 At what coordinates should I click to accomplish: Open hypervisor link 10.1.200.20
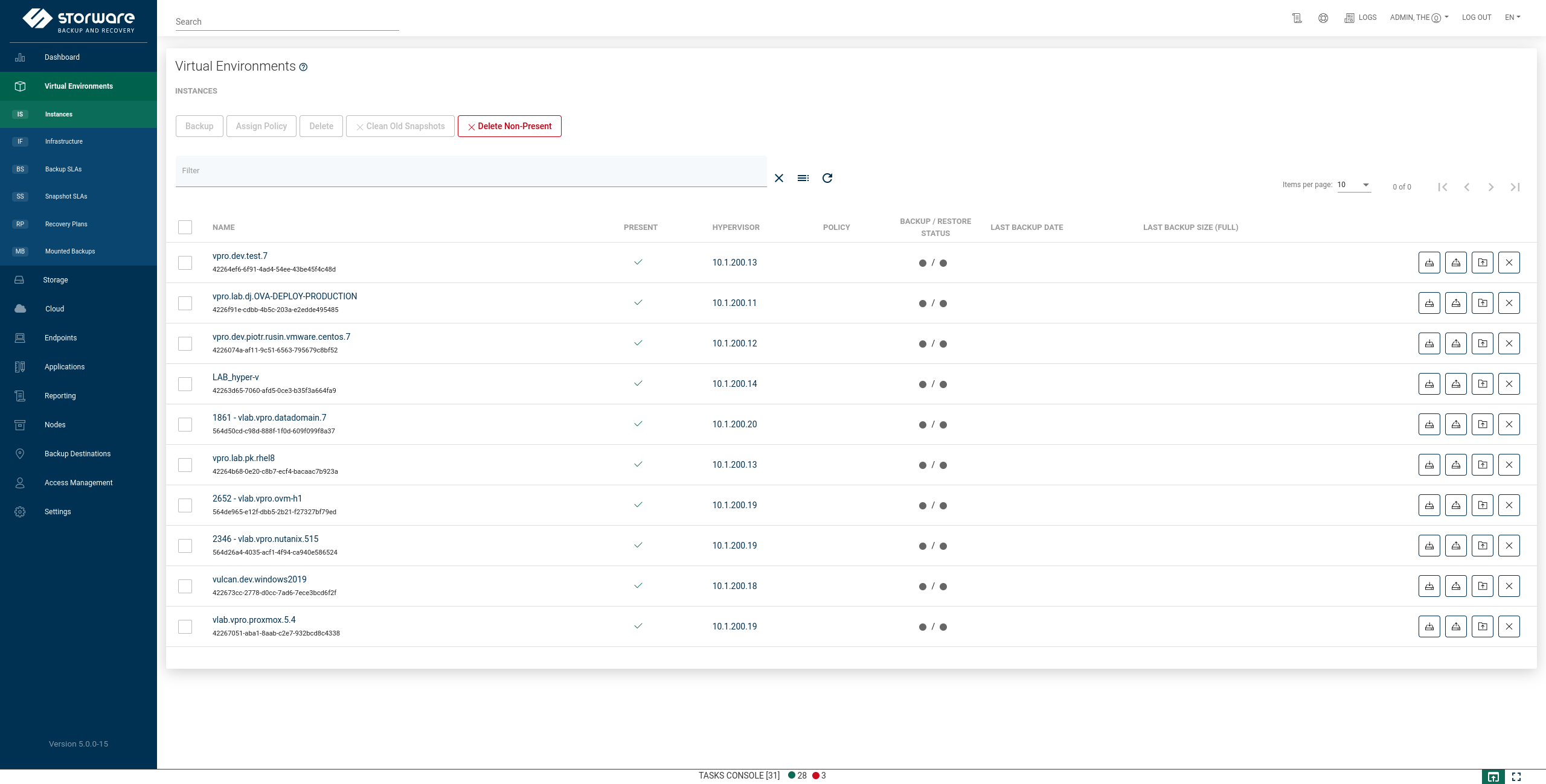734,424
